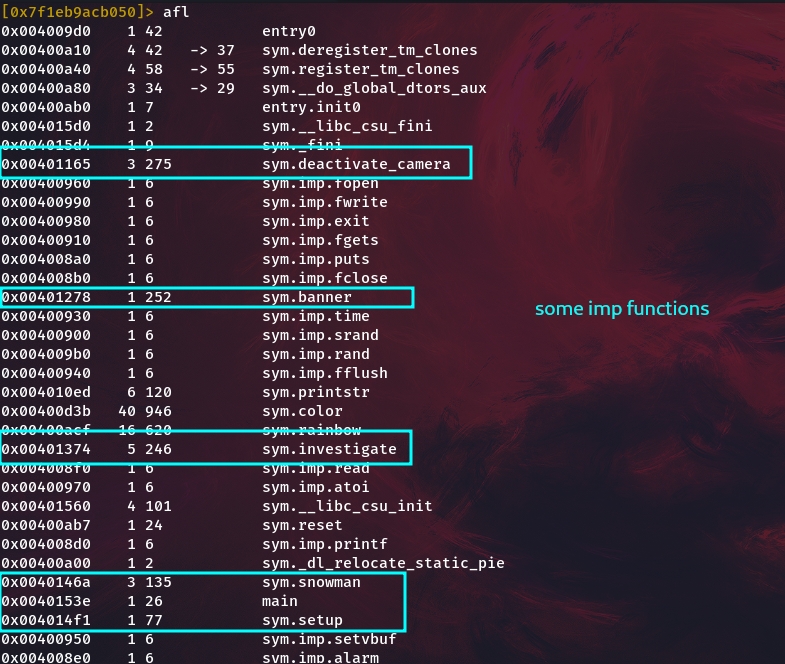Click the sym.register_tm_clones entry
Image resolution: width=785 pixels, height=664 pixels.
[x=361, y=69]
